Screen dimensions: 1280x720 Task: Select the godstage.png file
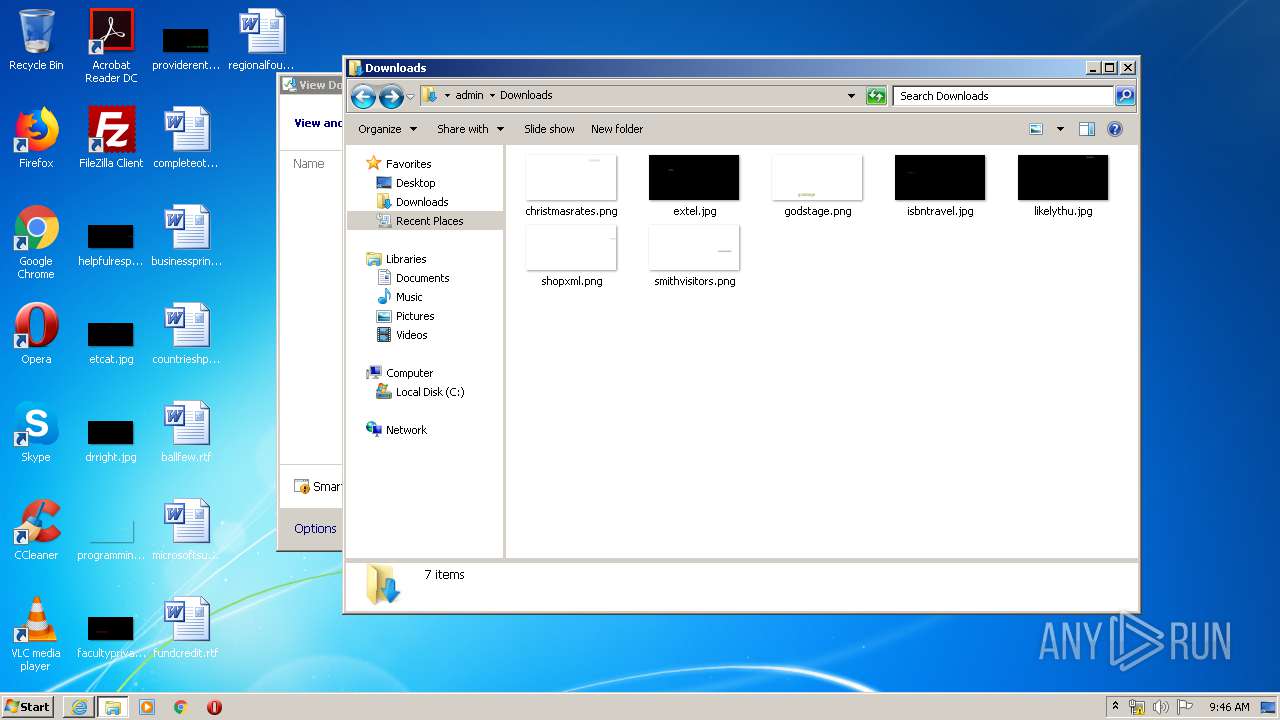tap(817, 186)
